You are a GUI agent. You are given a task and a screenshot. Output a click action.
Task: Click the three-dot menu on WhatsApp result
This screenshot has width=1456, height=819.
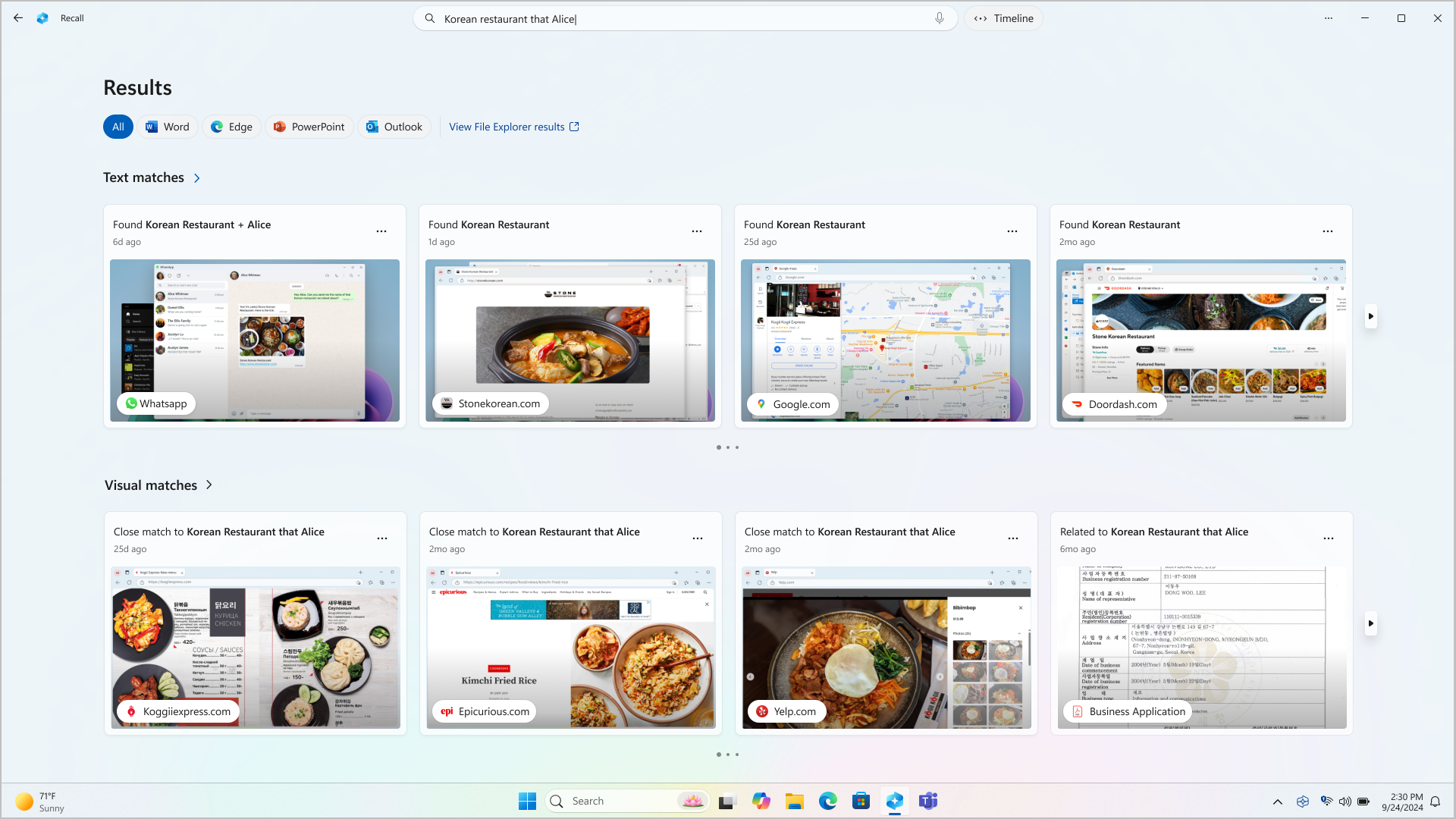tap(382, 231)
